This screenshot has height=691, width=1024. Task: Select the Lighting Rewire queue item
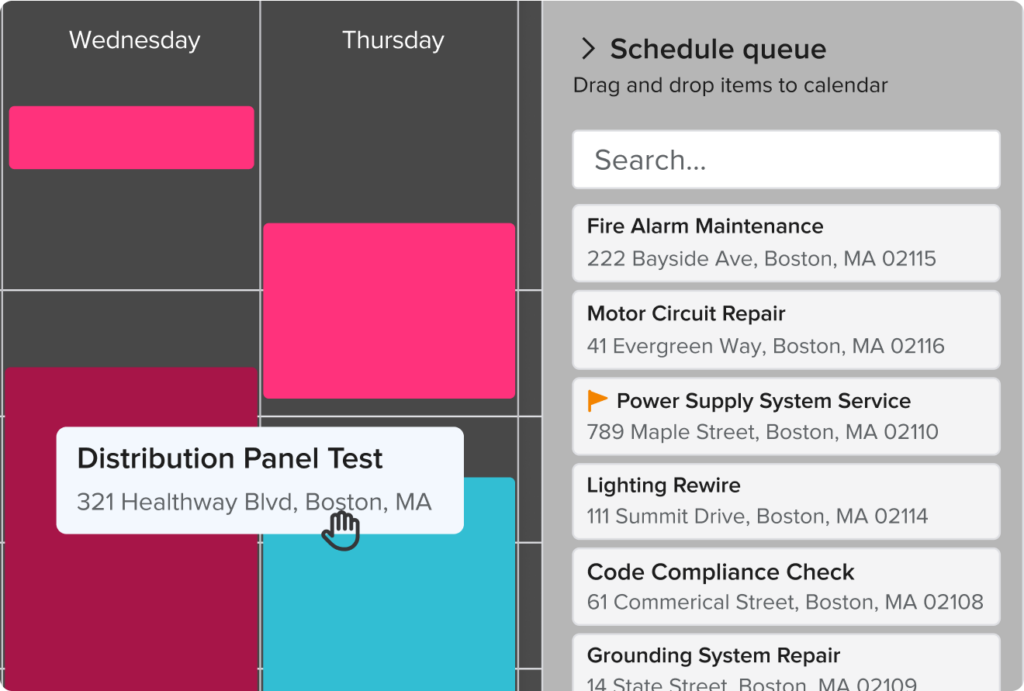click(785, 501)
